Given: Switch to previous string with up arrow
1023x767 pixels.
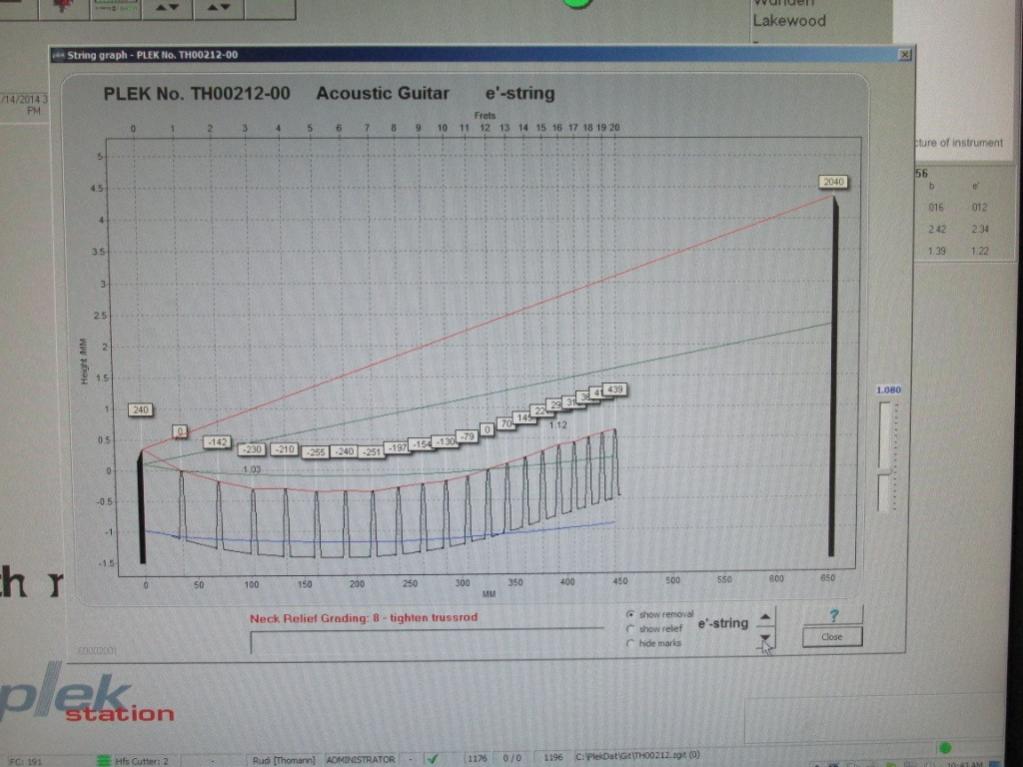Looking at the screenshot, I should tap(765, 616).
